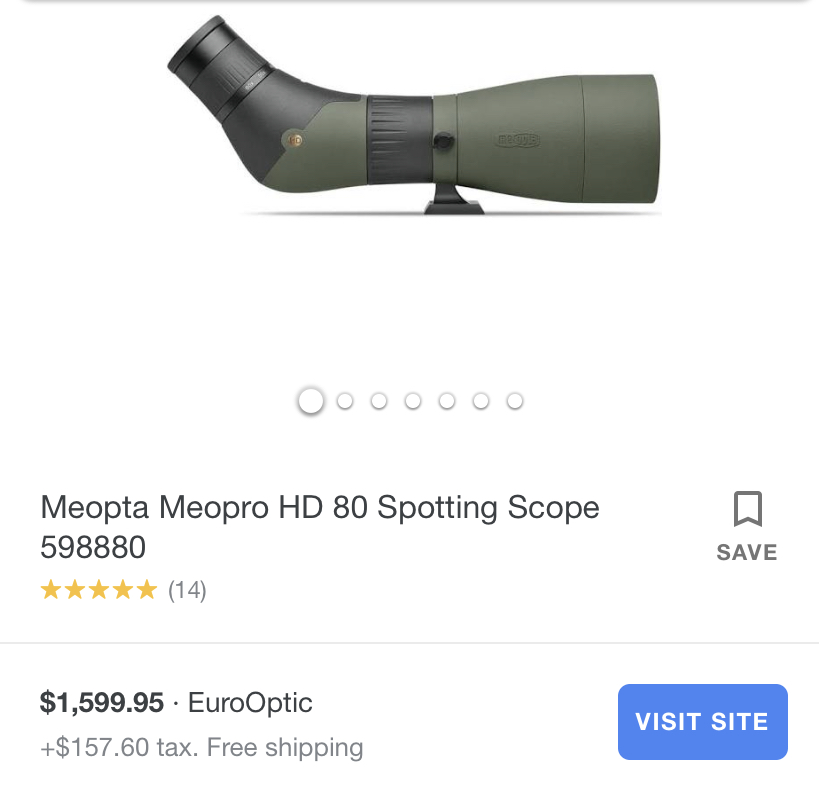The width and height of the screenshot is (819, 803).
Task: Click the $1,599.95 price
Action: click(101, 703)
